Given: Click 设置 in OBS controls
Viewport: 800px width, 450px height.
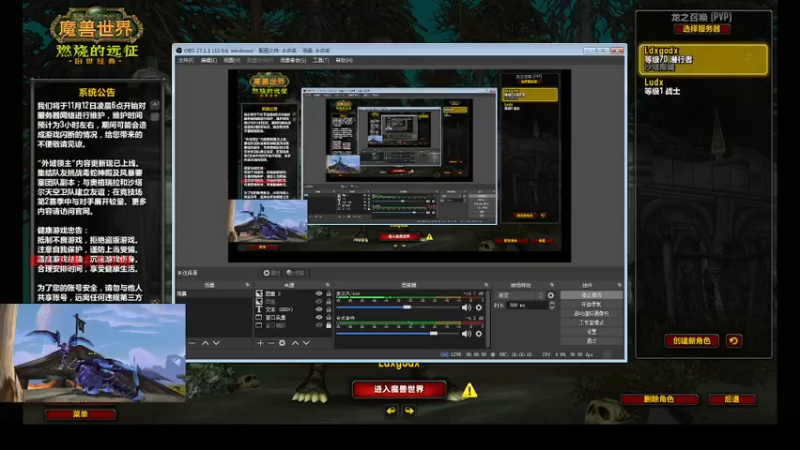Looking at the screenshot, I should point(591,332).
